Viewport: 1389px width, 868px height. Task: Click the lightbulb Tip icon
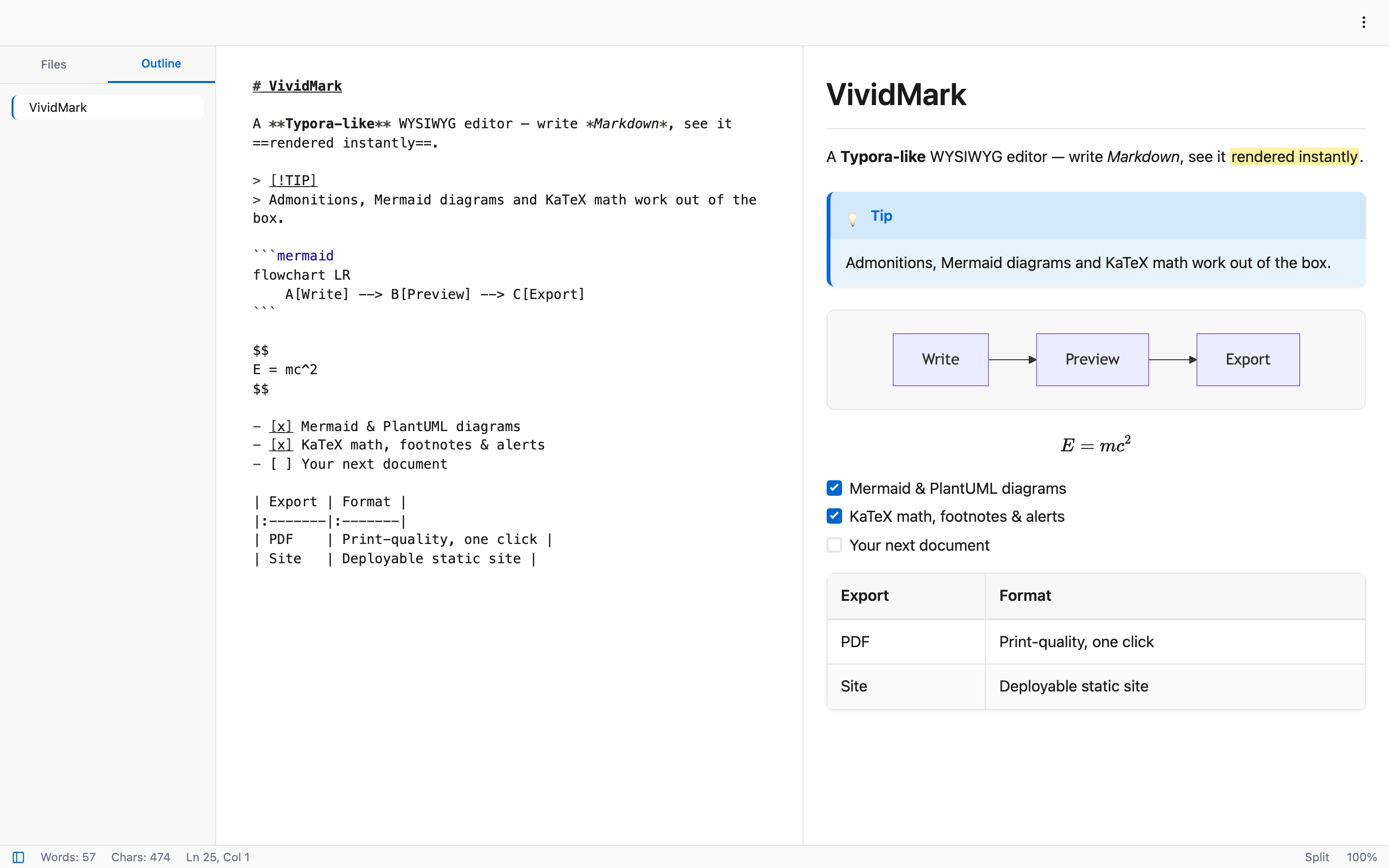[852, 218]
